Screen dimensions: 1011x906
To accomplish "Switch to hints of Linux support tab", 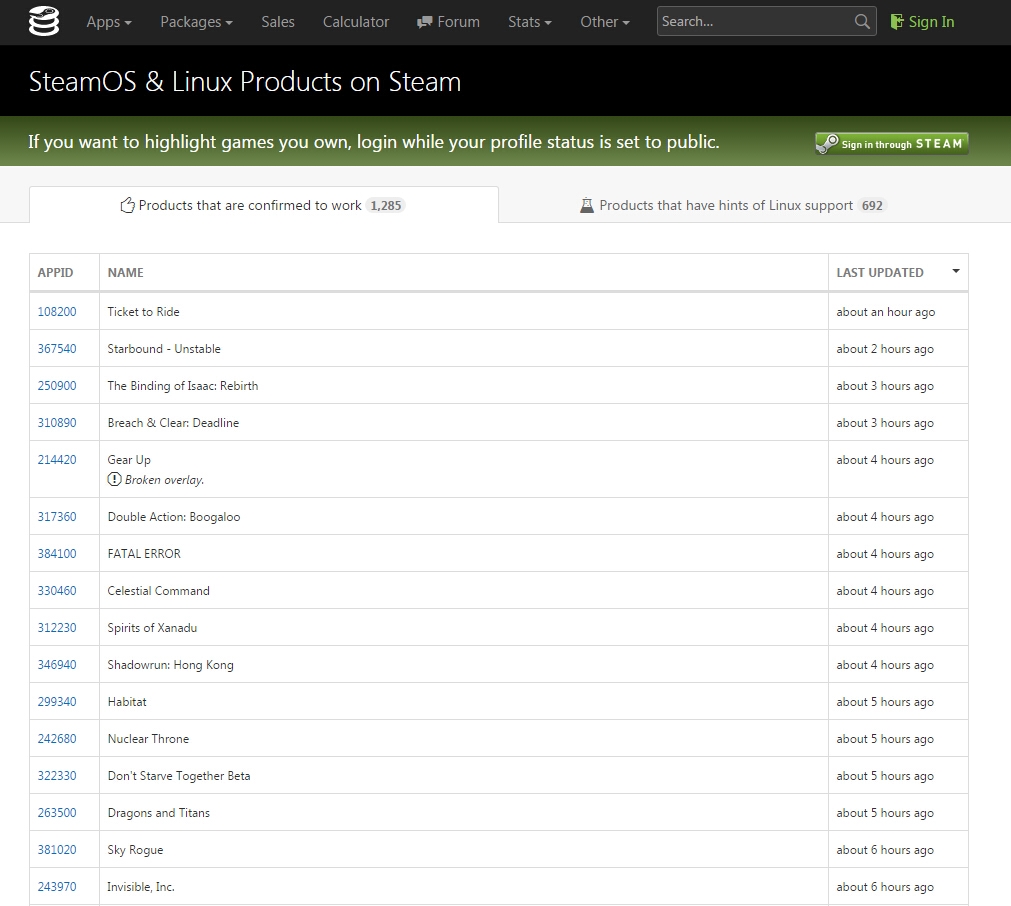I will click(733, 205).
